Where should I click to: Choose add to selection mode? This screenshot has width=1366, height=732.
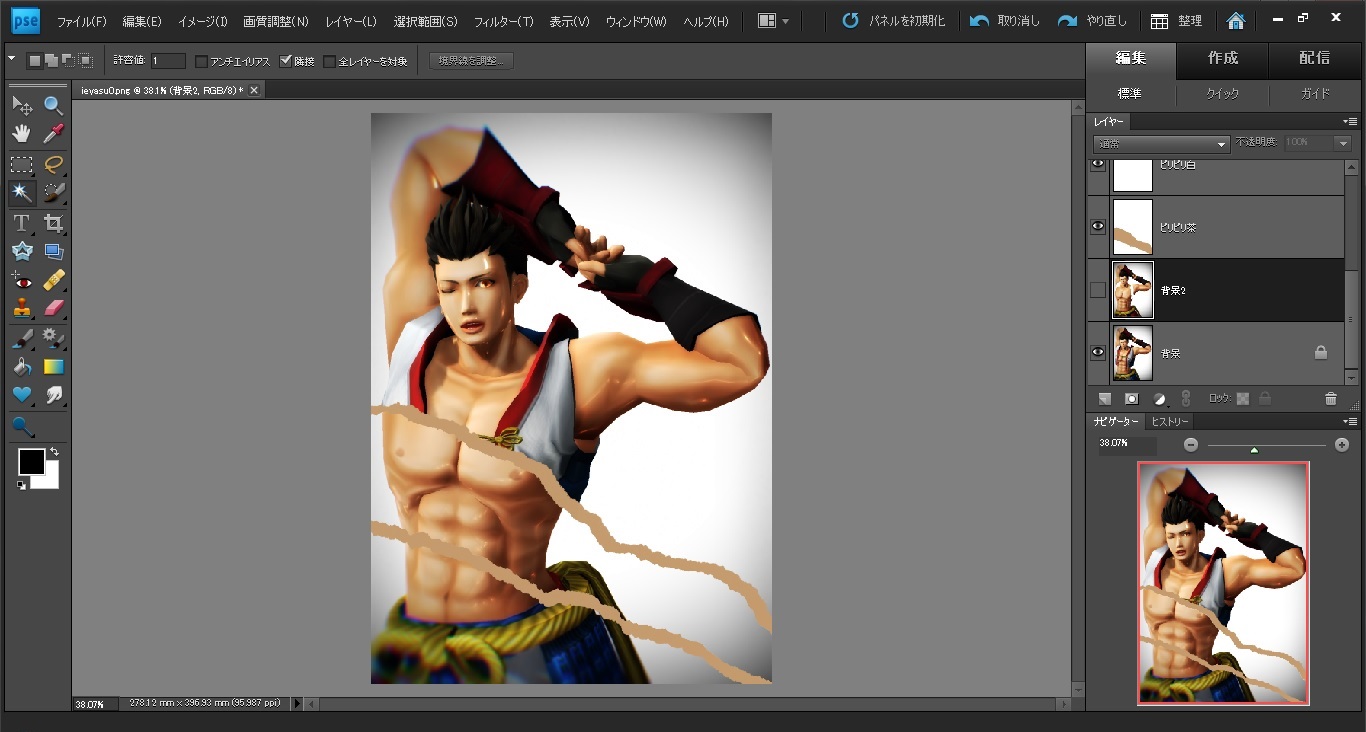tap(49, 61)
